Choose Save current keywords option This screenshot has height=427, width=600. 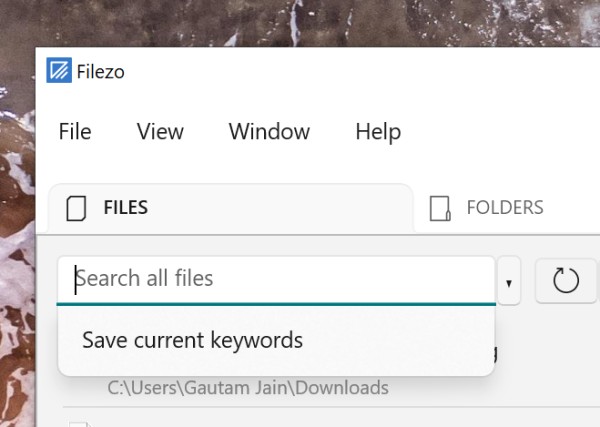pyautogui.click(x=192, y=340)
